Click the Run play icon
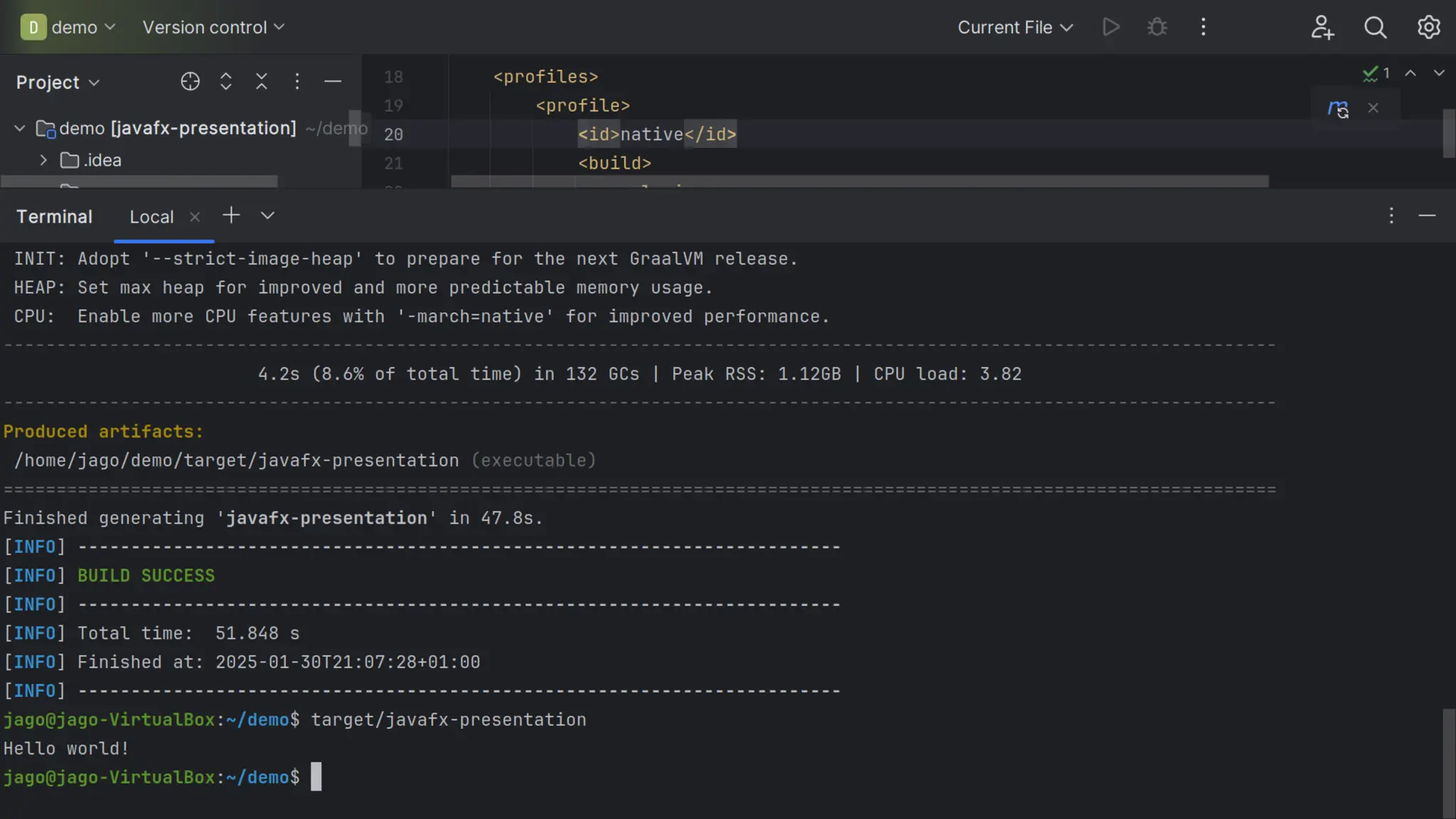Viewport: 1456px width, 819px height. click(x=1110, y=27)
